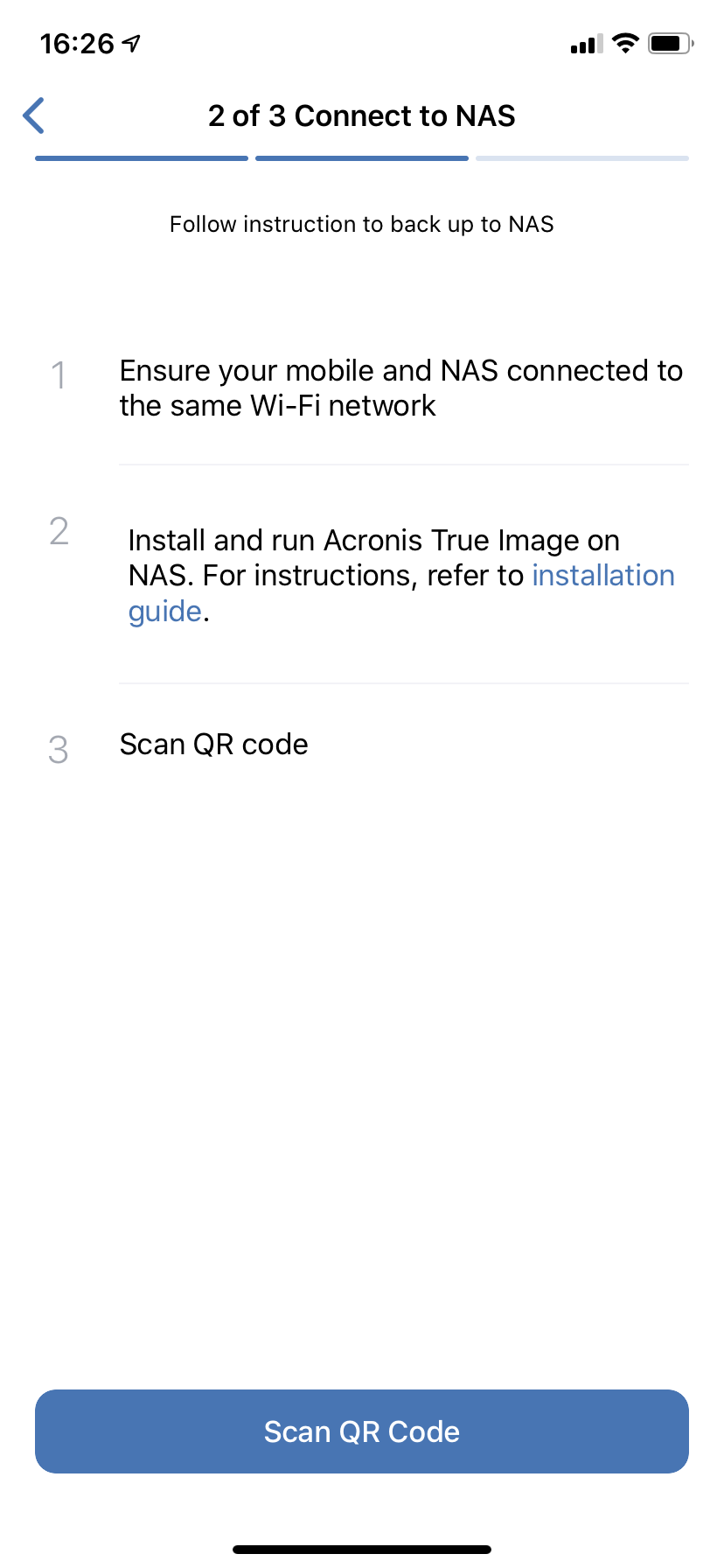Tap the home indicator bar at bottom
This screenshot has width=724, height=1568.
pyautogui.click(x=362, y=1550)
